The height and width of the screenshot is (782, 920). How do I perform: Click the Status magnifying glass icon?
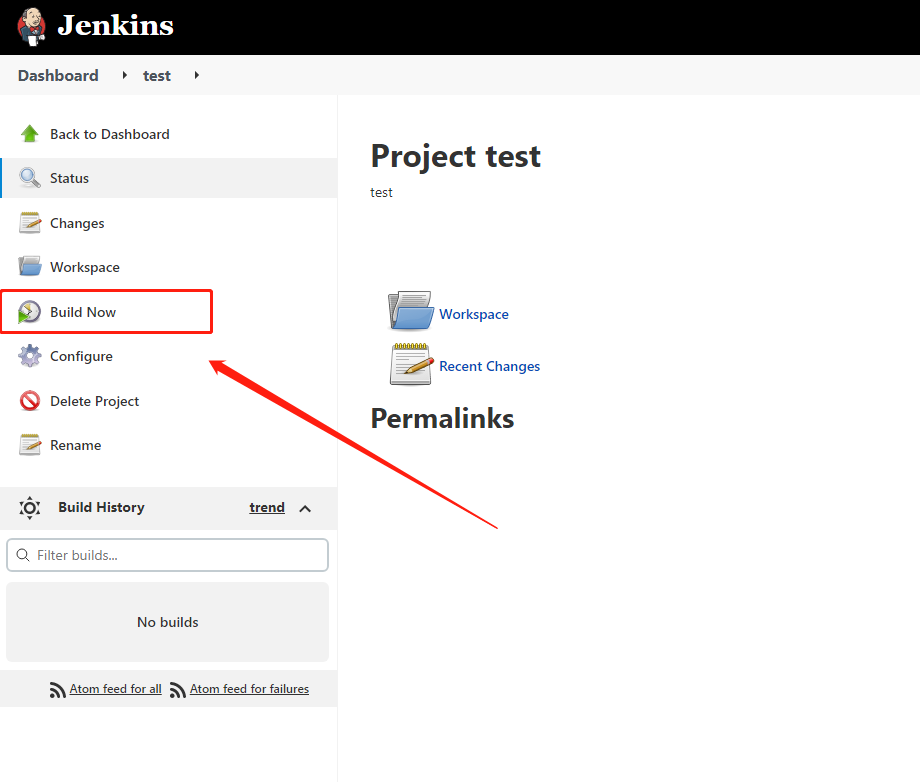click(x=30, y=178)
